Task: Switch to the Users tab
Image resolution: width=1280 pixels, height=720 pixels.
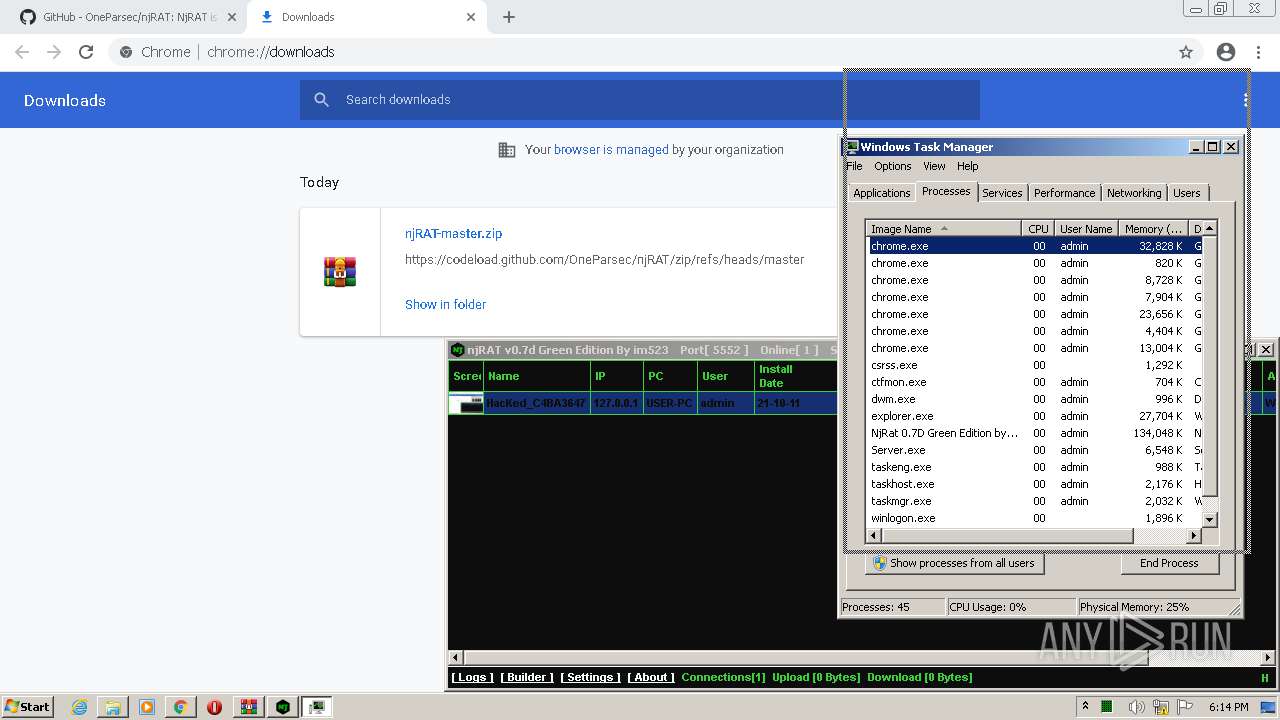Action: click(1187, 193)
